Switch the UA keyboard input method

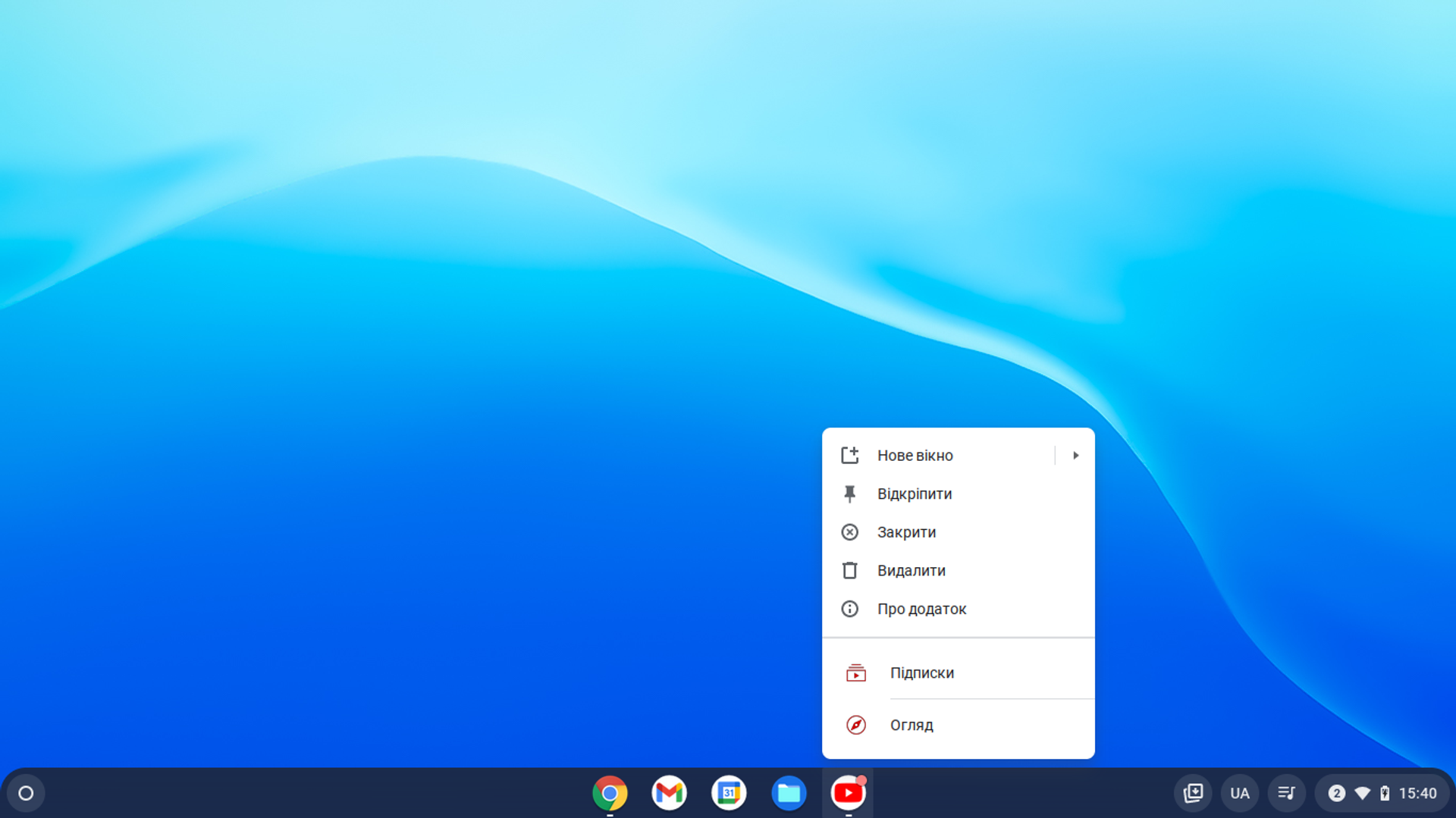click(1240, 793)
